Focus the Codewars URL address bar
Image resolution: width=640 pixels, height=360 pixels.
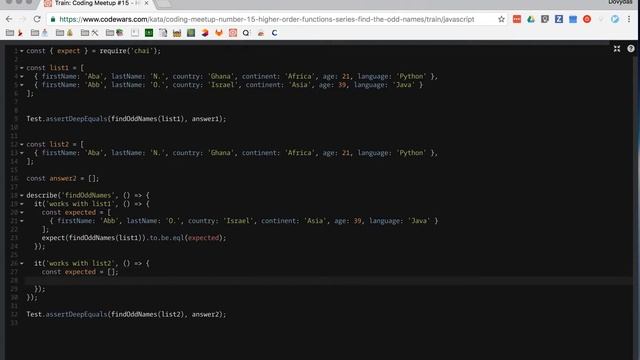pos(267,19)
